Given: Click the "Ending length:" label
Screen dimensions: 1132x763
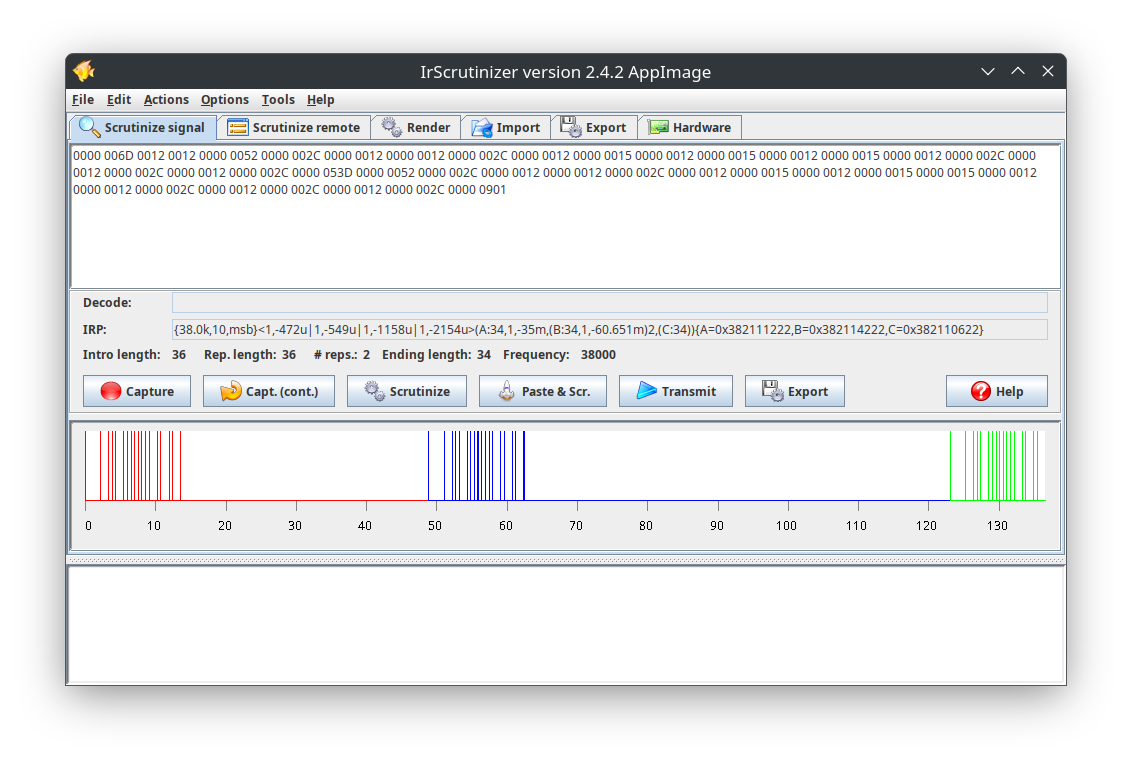Looking at the screenshot, I should pos(427,354).
